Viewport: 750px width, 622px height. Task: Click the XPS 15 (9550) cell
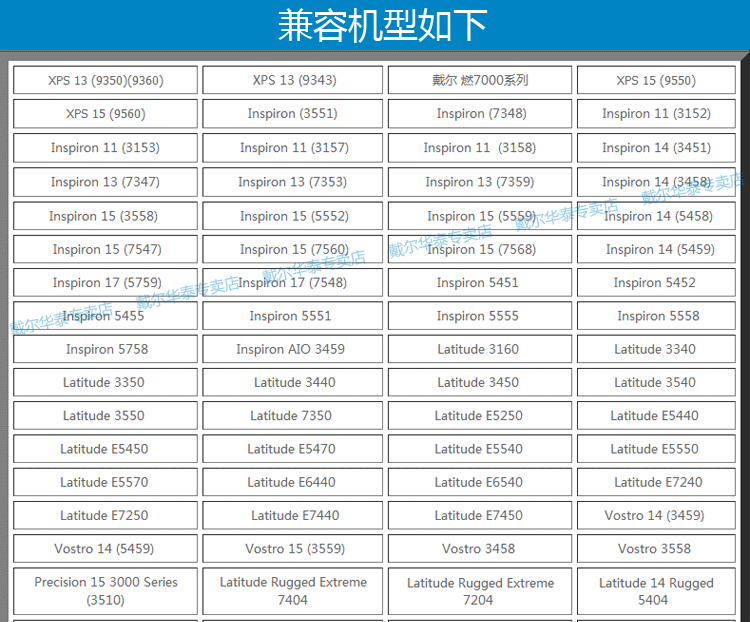point(656,80)
